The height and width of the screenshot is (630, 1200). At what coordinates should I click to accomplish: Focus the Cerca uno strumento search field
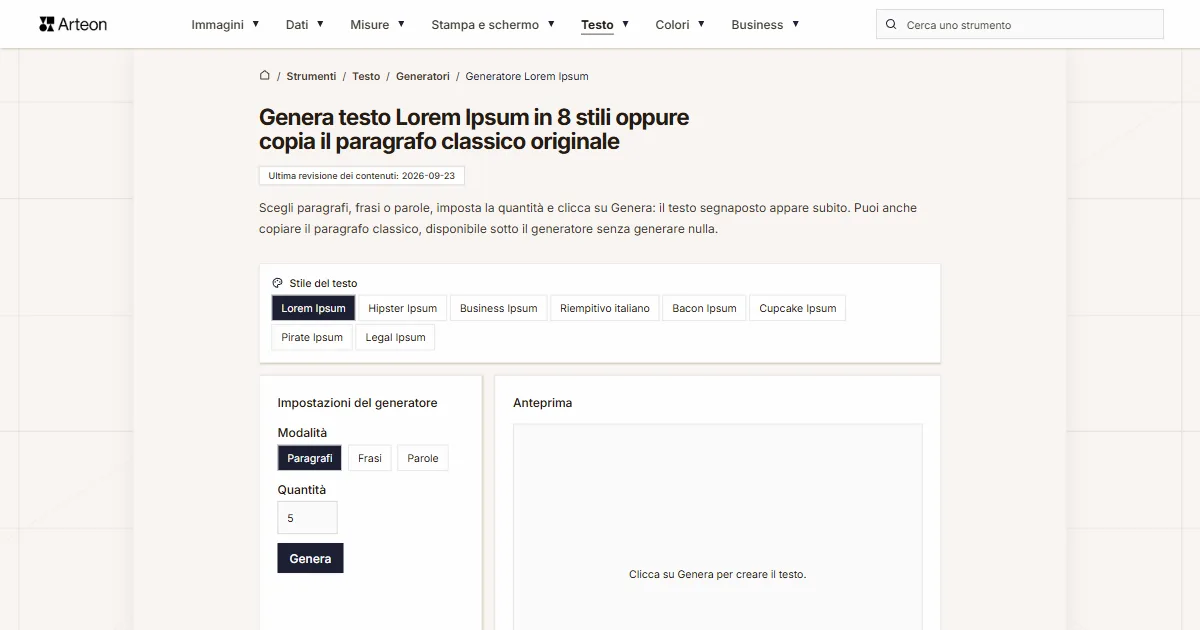tap(1020, 24)
